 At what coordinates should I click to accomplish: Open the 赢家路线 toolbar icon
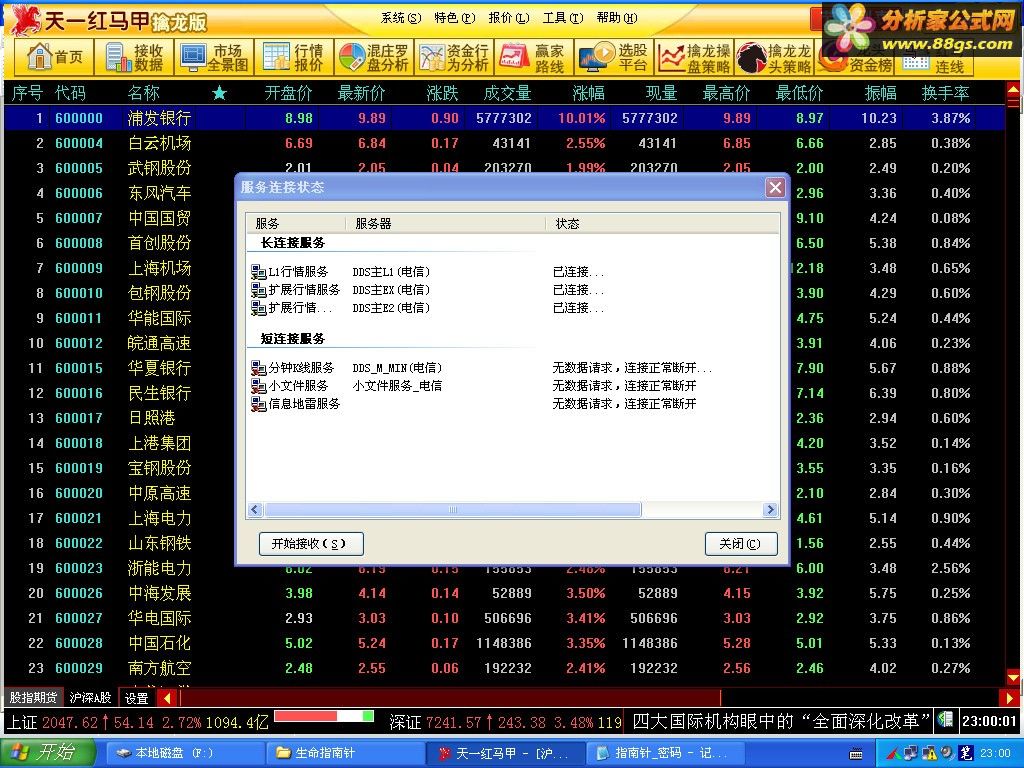(x=534, y=57)
